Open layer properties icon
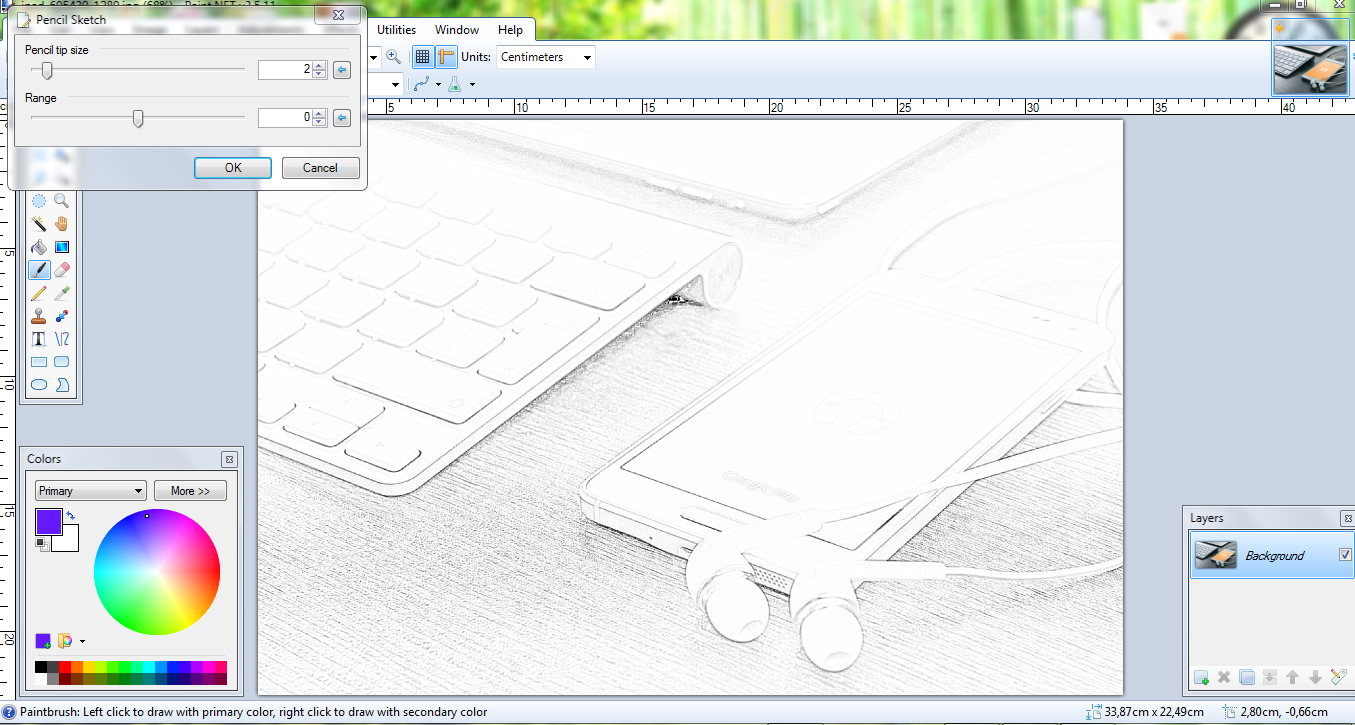The width and height of the screenshot is (1355, 725). point(1339,678)
